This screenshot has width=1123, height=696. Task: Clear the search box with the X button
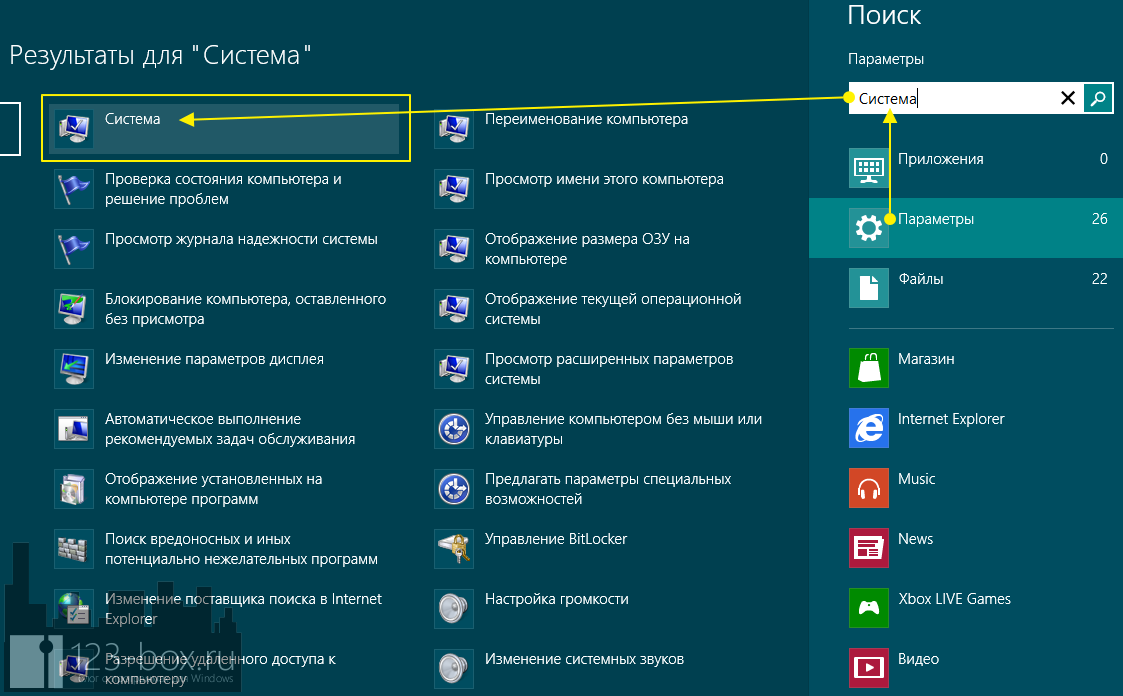(1067, 98)
